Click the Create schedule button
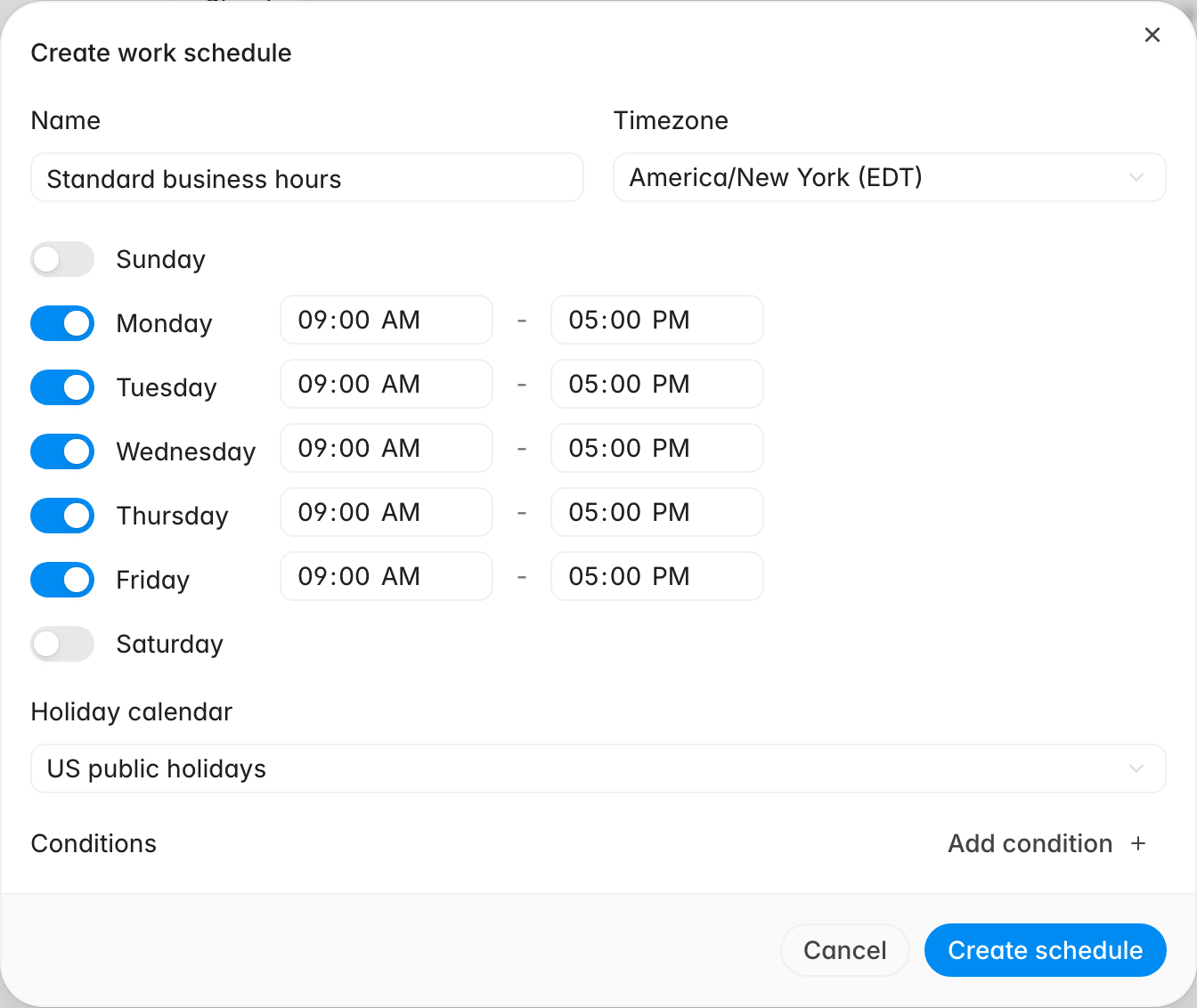Viewport: 1197px width, 1008px height. point(1045,950)
